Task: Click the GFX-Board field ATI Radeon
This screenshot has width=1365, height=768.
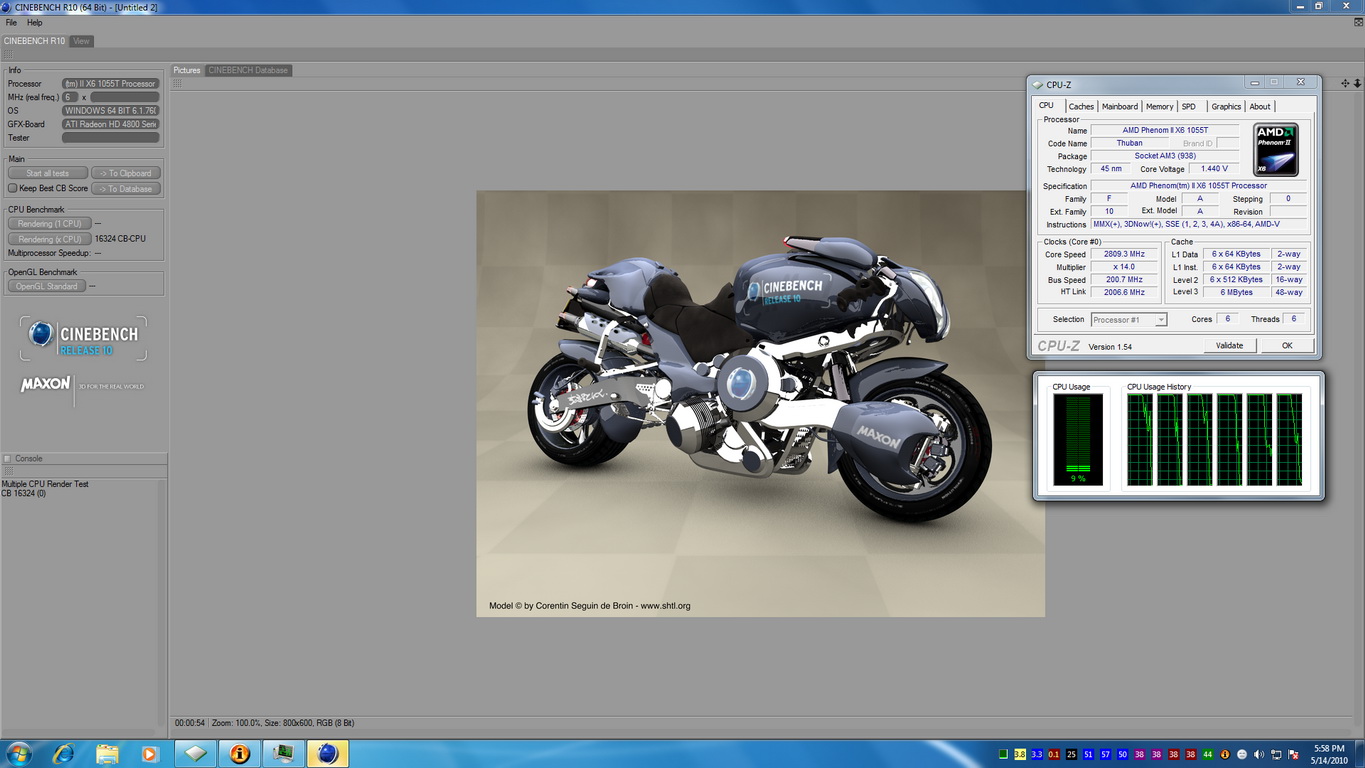Action: [110, 124]
